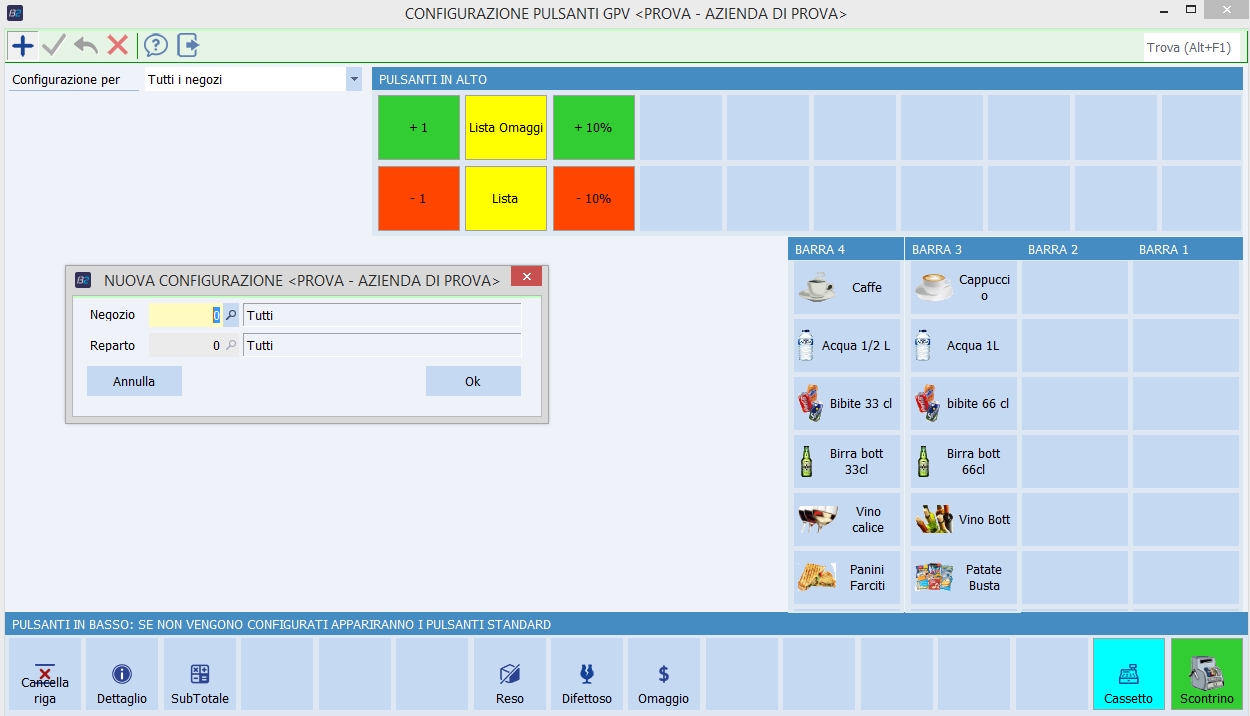The width and height of the screenshot is (1250, 716).
Task: Click the green Scontrino register button
Action: tap(1207, 675)
